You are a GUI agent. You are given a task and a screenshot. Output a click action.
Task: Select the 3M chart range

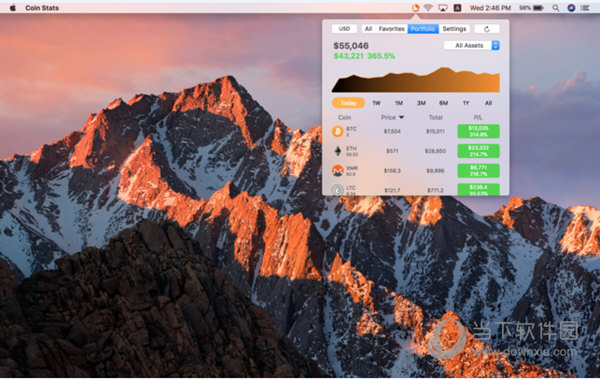tap(421, 103)
